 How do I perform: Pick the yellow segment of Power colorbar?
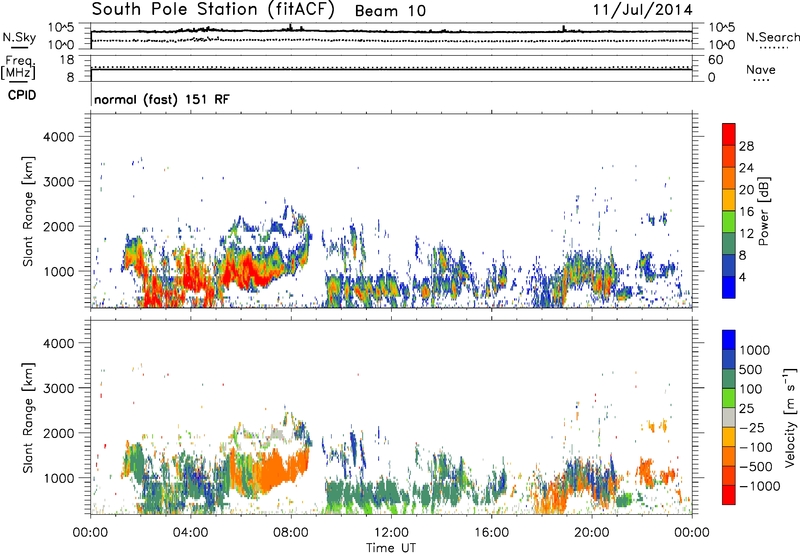tap(729, 200)
